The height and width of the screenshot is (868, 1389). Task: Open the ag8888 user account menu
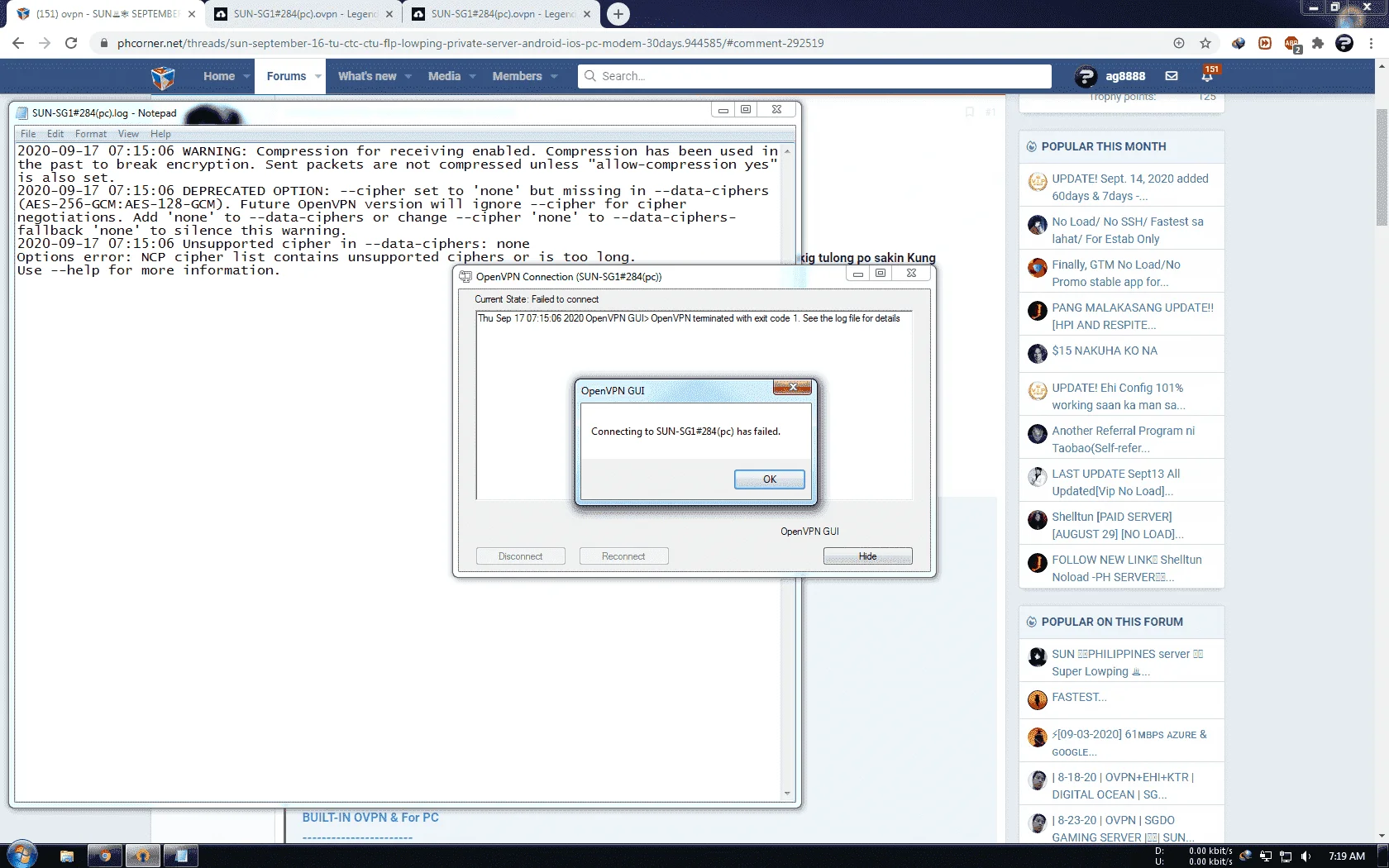tap(1110, 76)
